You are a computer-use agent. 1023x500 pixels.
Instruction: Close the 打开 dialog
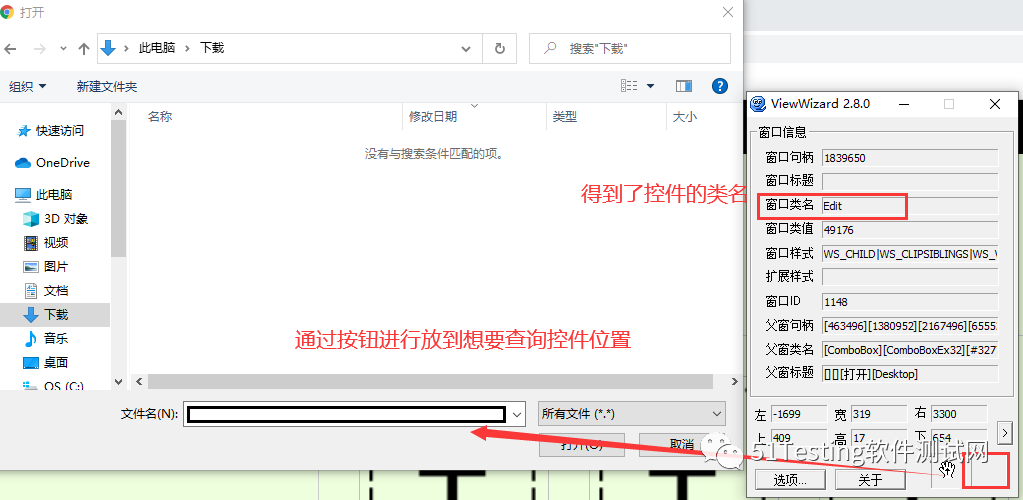coord(729,11)
